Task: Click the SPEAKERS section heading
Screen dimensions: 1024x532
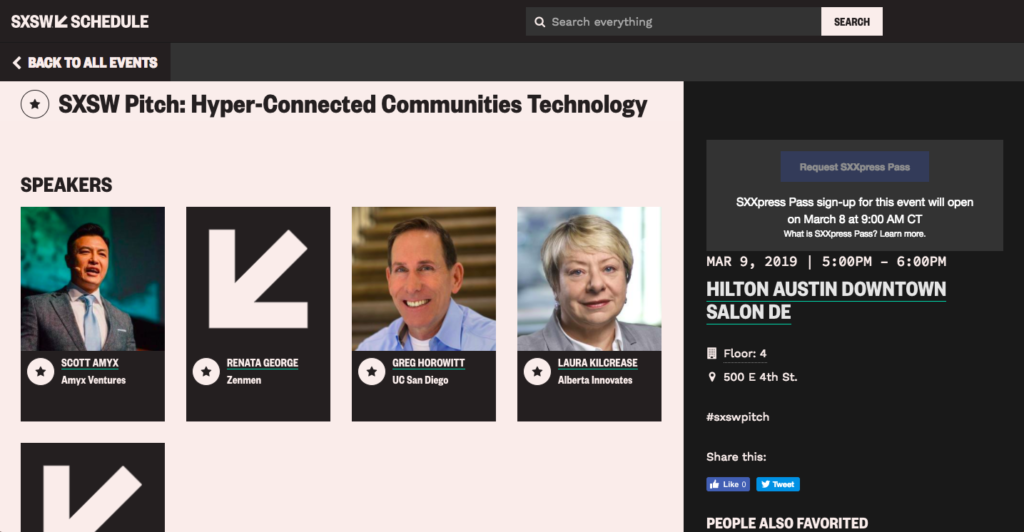Action: tap(66, 185)
